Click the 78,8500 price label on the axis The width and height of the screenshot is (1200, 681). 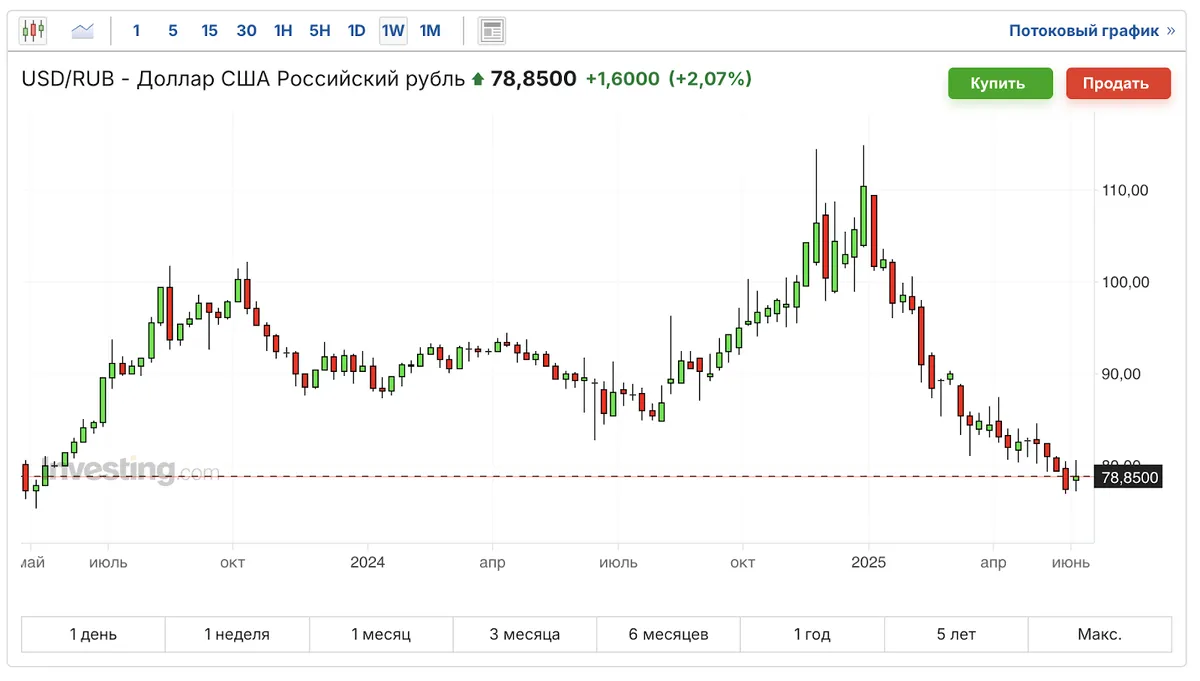point(1128,478)
